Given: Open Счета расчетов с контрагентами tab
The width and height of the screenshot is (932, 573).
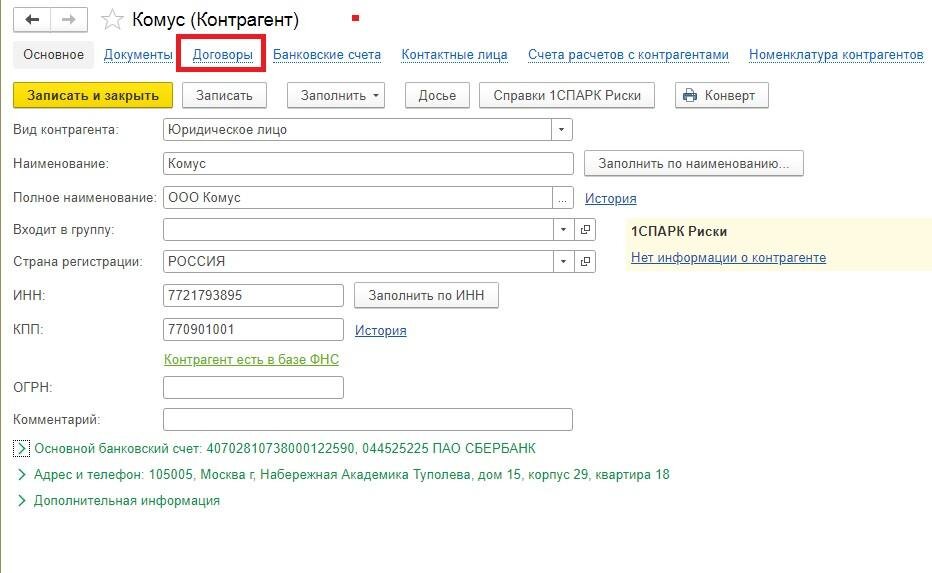Looking at the screenshot, I should [628, 55].
